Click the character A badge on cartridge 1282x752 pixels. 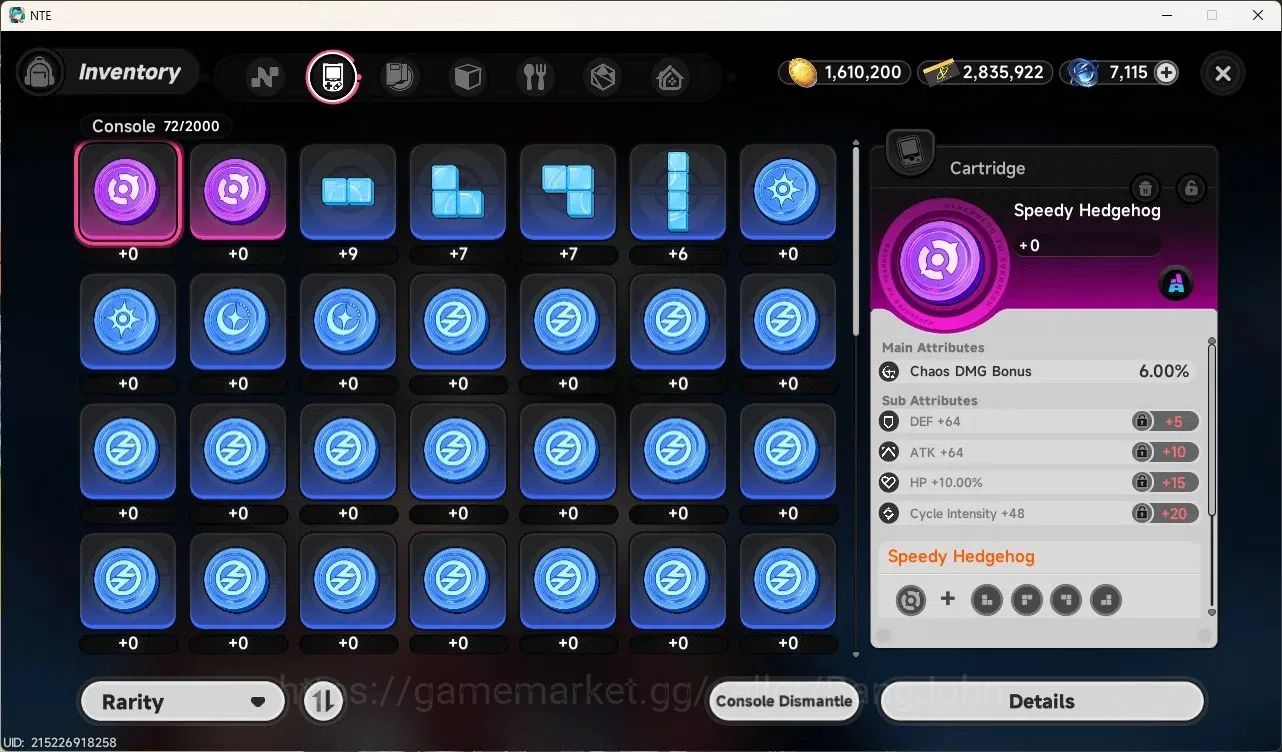tap(1177, 284)
